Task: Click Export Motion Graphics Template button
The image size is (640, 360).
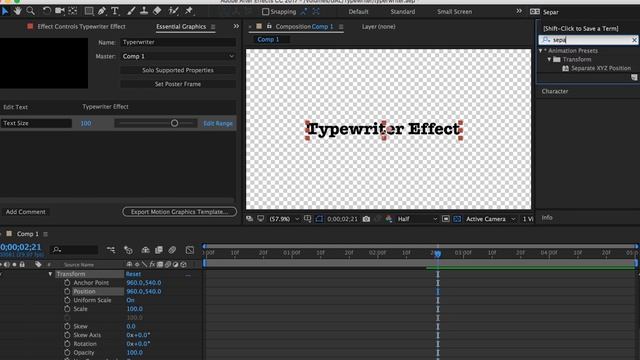Action: [180, 212]
